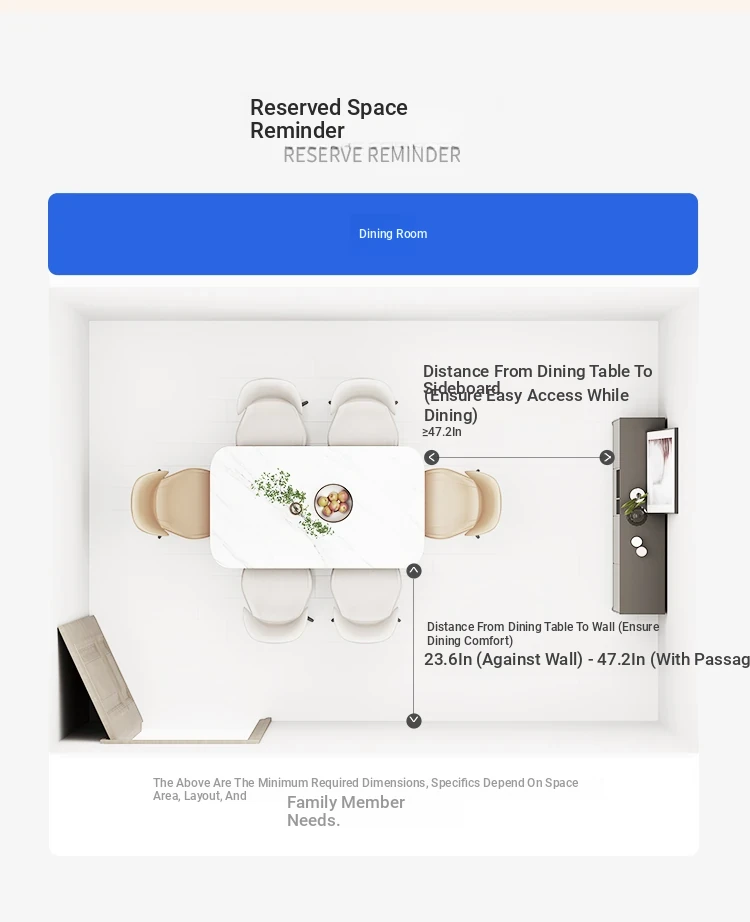
Task: Click the right arrow marker beside the sideboard
Action: (x=606, y=457)
